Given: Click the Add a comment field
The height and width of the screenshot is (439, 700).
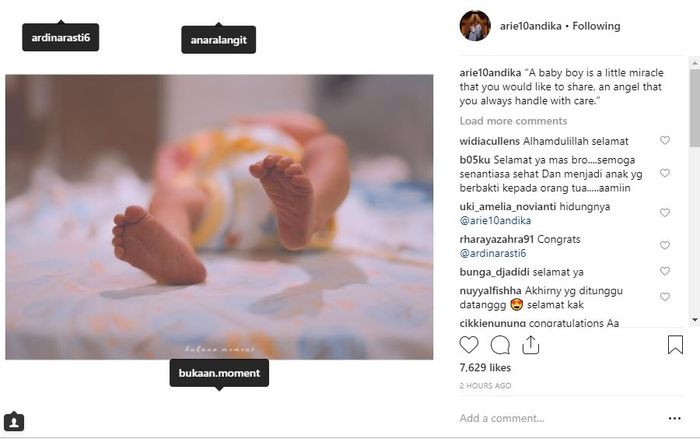Looking at the screenshot, I should [550, 418].
